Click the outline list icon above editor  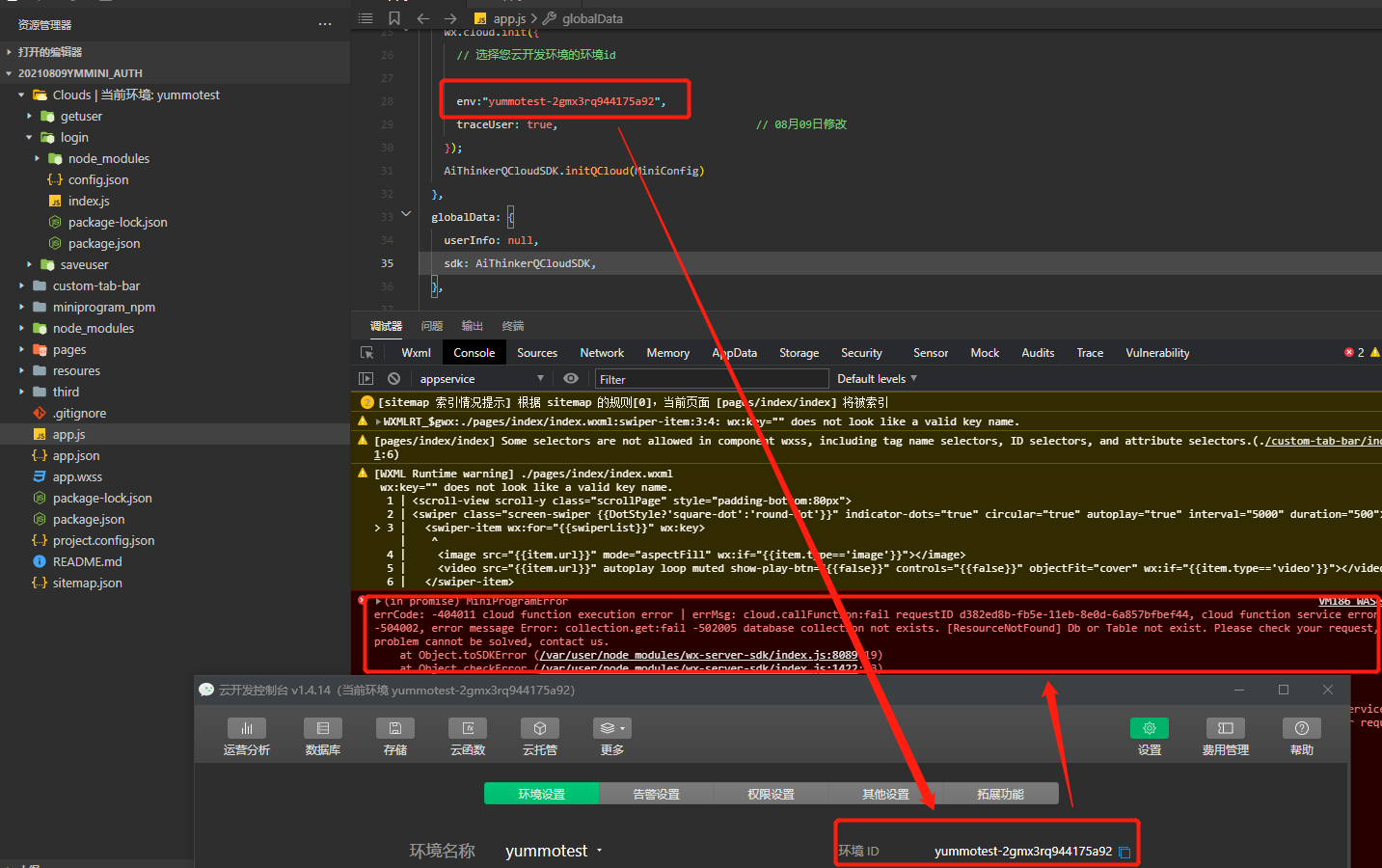click(x=366, y=18)
